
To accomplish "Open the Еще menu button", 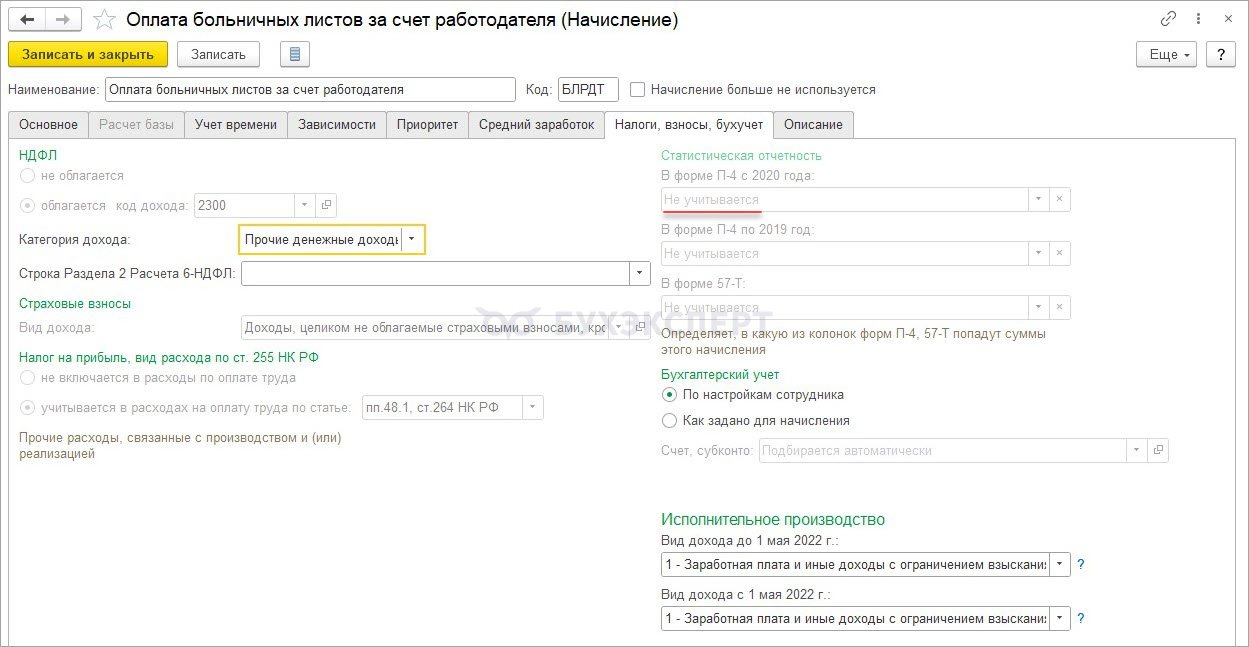I will 1167,54.
